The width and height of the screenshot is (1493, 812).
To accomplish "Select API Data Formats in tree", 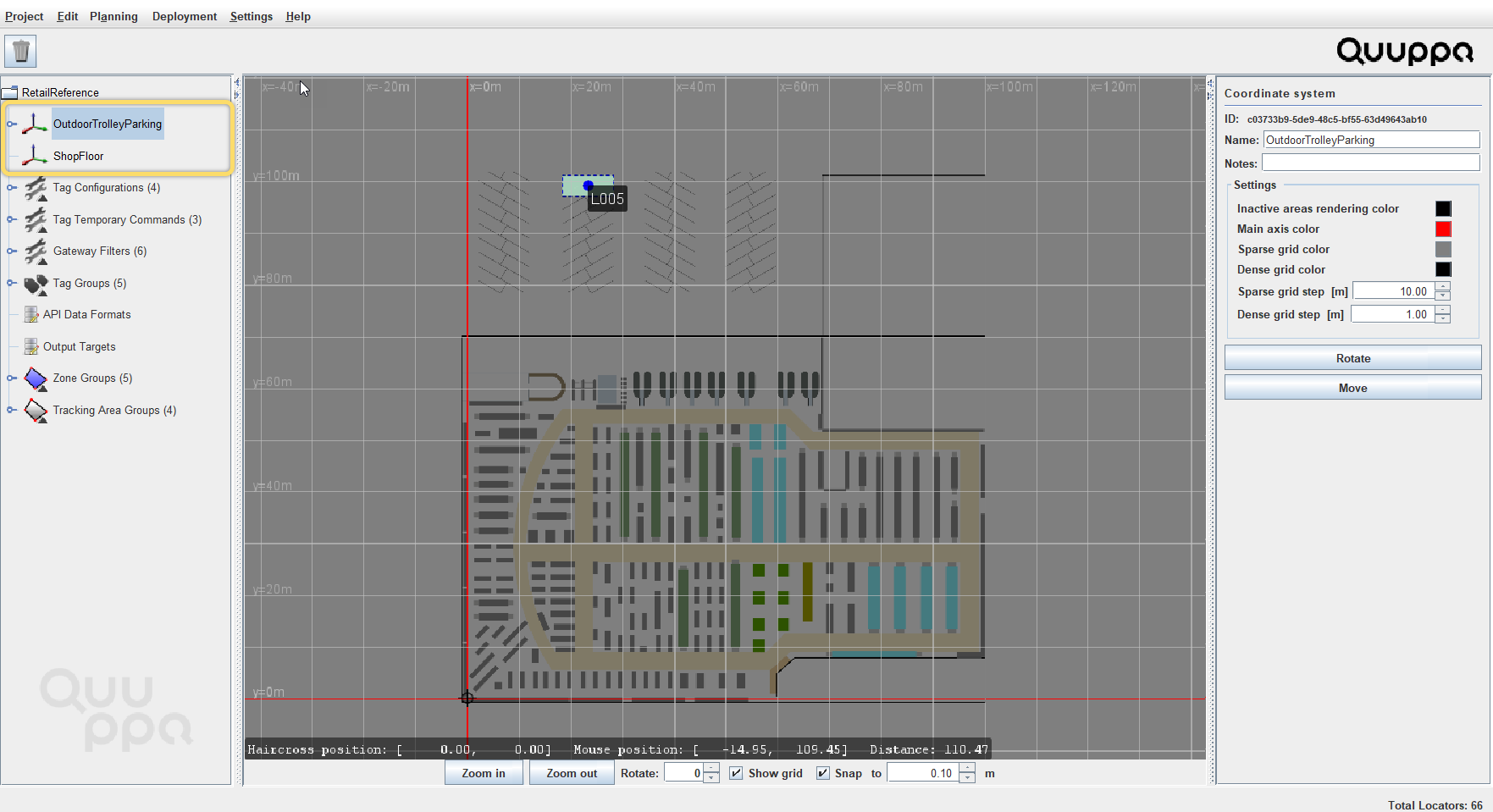I will [87, 315].
